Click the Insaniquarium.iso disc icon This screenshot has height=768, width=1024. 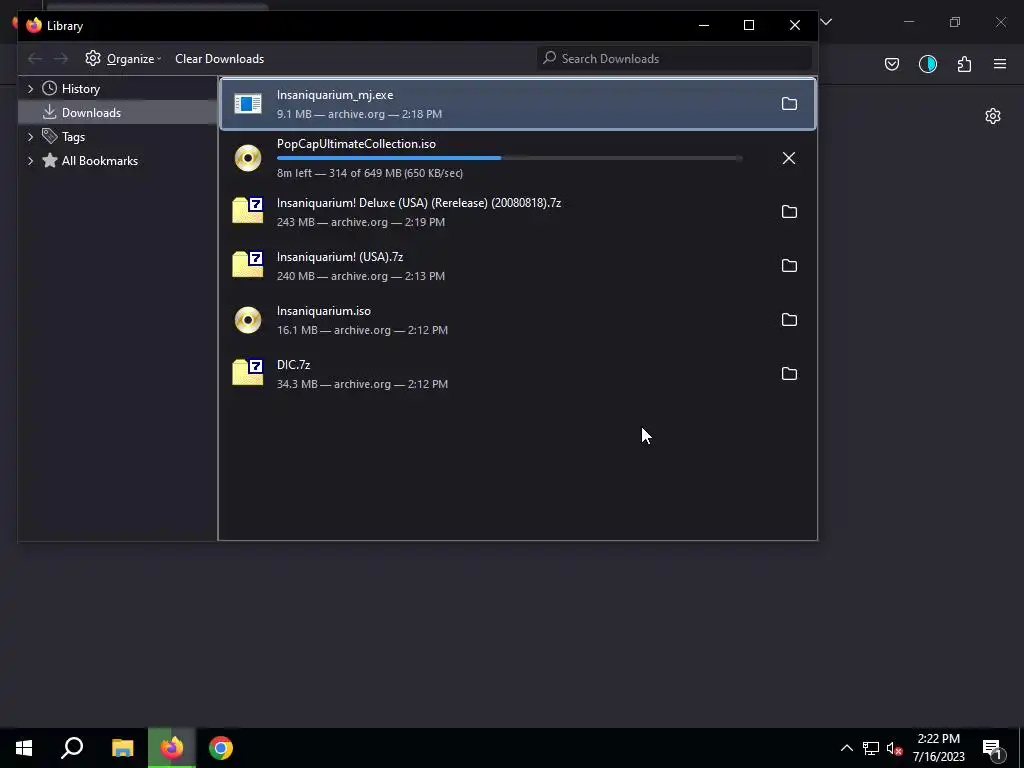click(x=248, y=320)
